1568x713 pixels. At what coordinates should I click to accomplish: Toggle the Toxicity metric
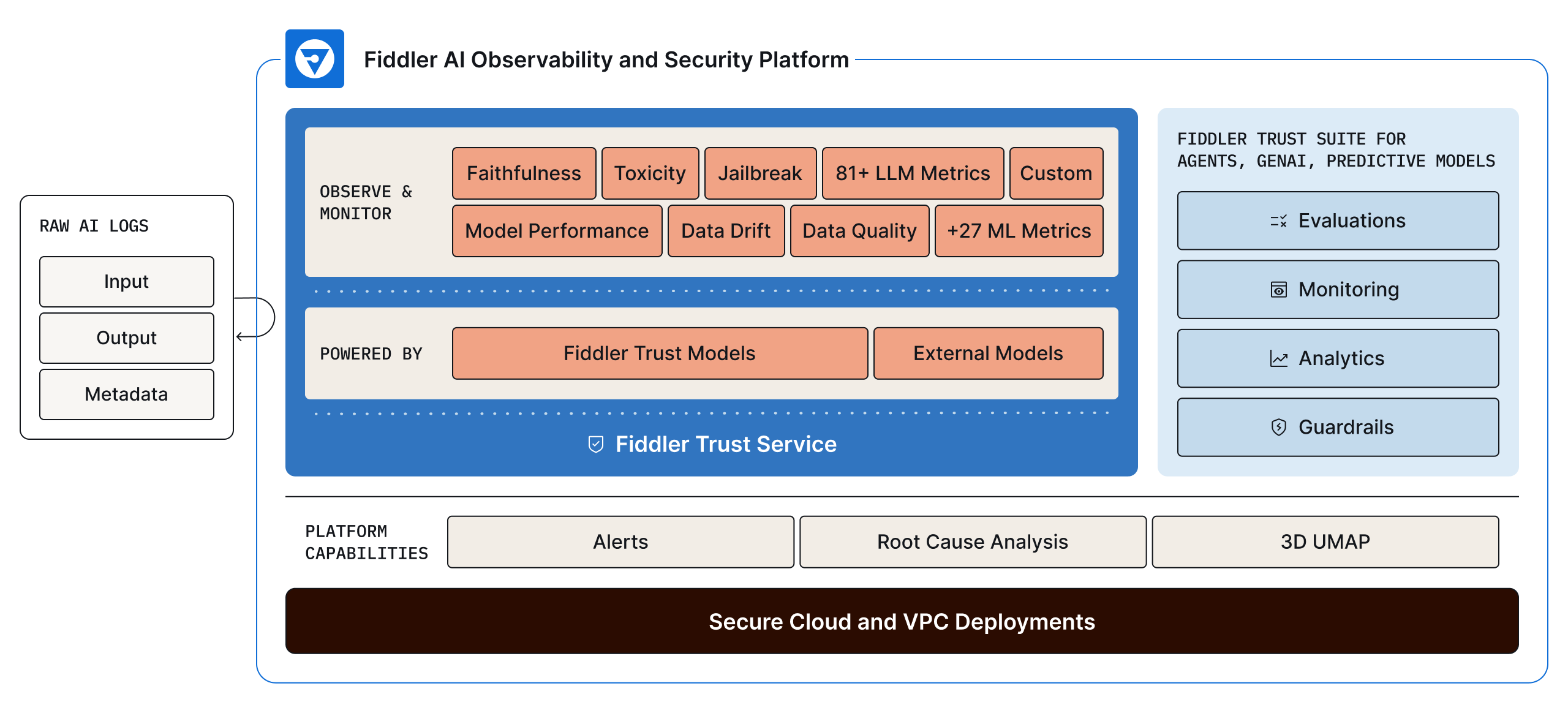pos(650,173)
